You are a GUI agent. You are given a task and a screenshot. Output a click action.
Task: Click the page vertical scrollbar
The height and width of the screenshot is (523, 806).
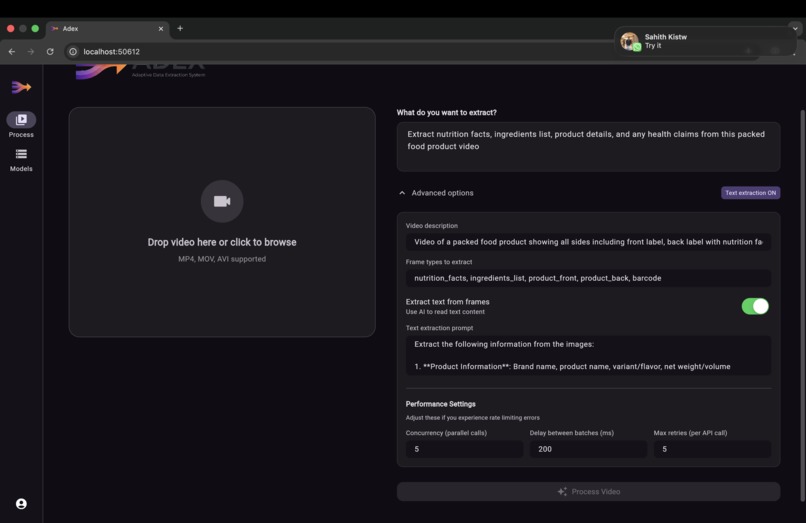tap(802, 305)
